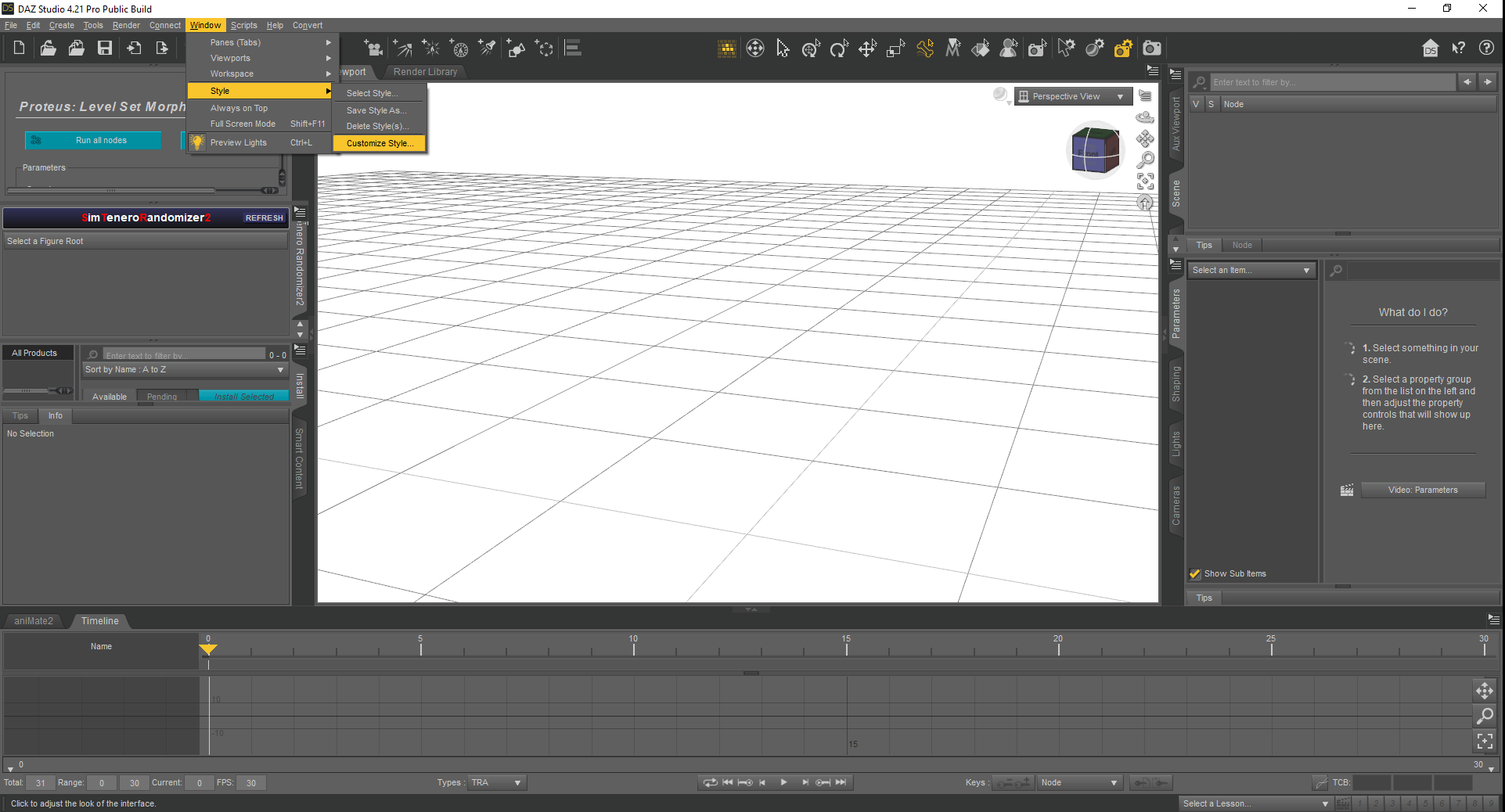
Task: Open the DAZ home icon
Action: pos(1430,49)
